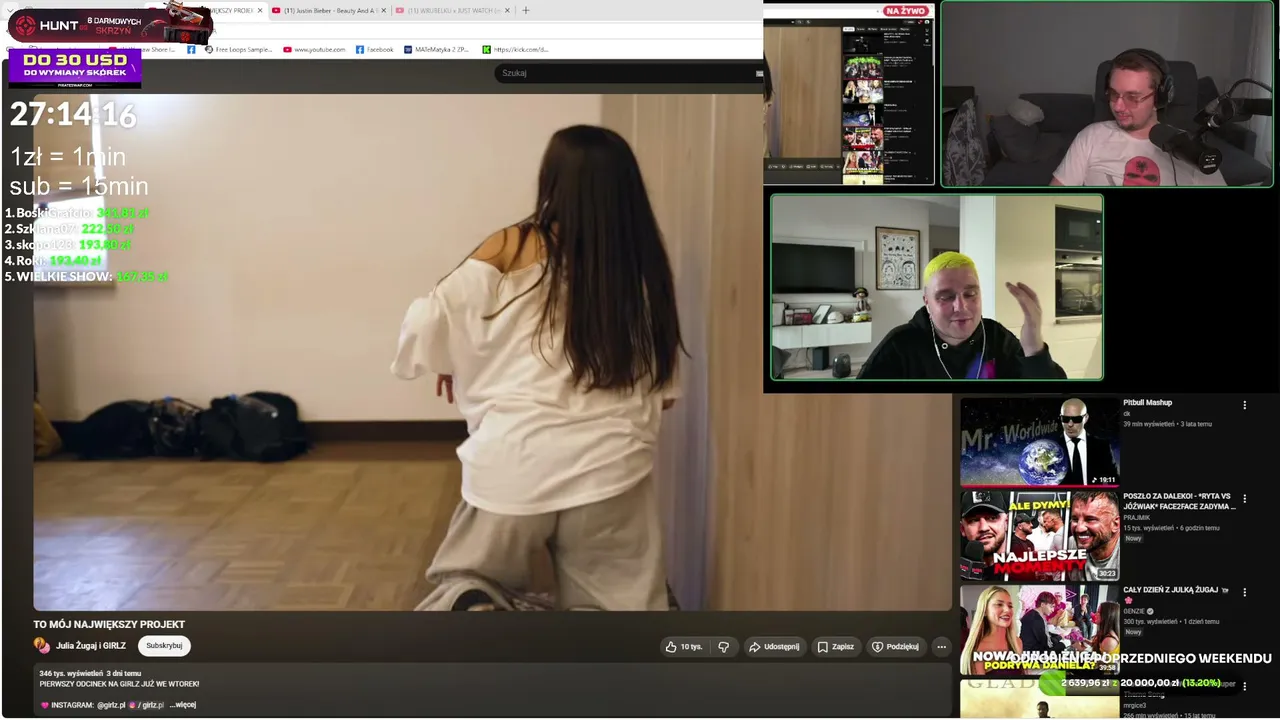Click the main video player
Screen dimensions: 1280x720
click(x=492, y=352)
